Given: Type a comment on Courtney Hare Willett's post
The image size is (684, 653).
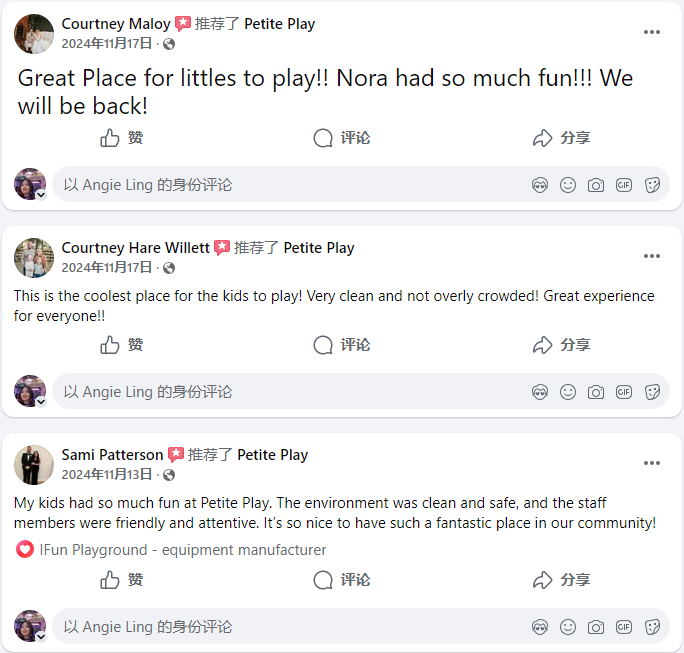Looking at the screenshot, I should (x=280, y=392).
